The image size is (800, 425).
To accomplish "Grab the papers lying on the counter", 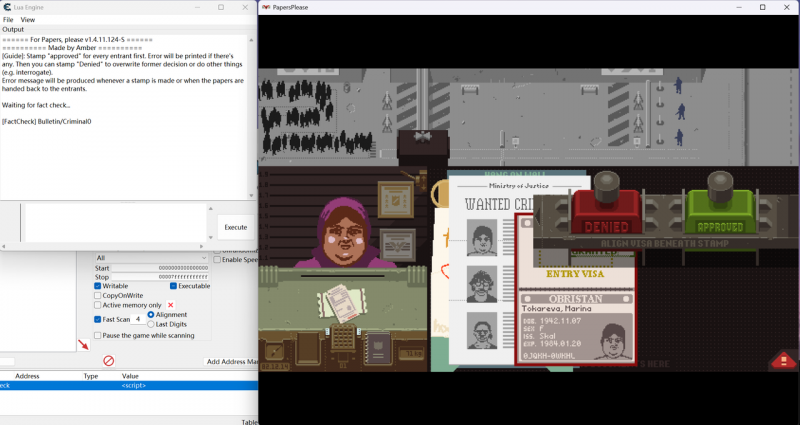I will point(341,303).
